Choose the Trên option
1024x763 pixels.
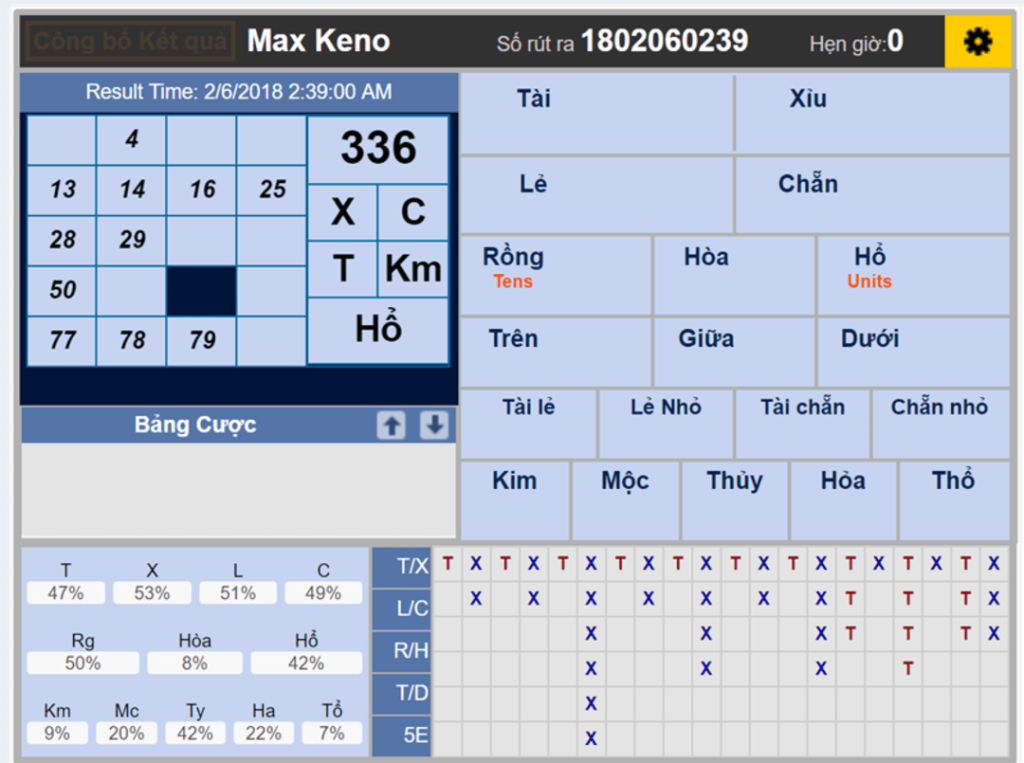[x=556, y=353]
